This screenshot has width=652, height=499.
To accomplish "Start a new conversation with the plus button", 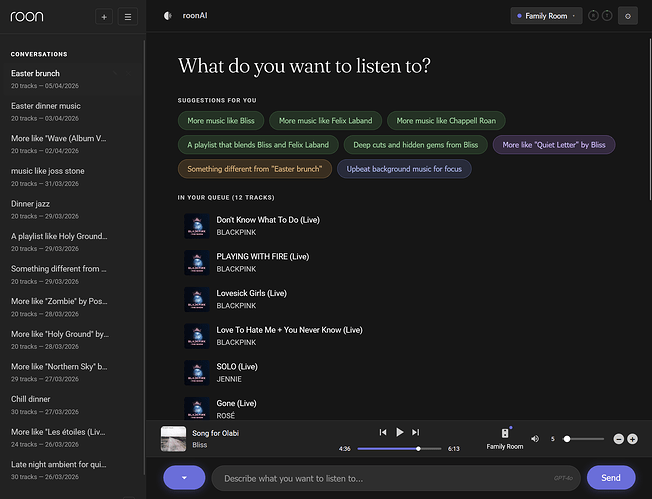I will coord(104,17).
